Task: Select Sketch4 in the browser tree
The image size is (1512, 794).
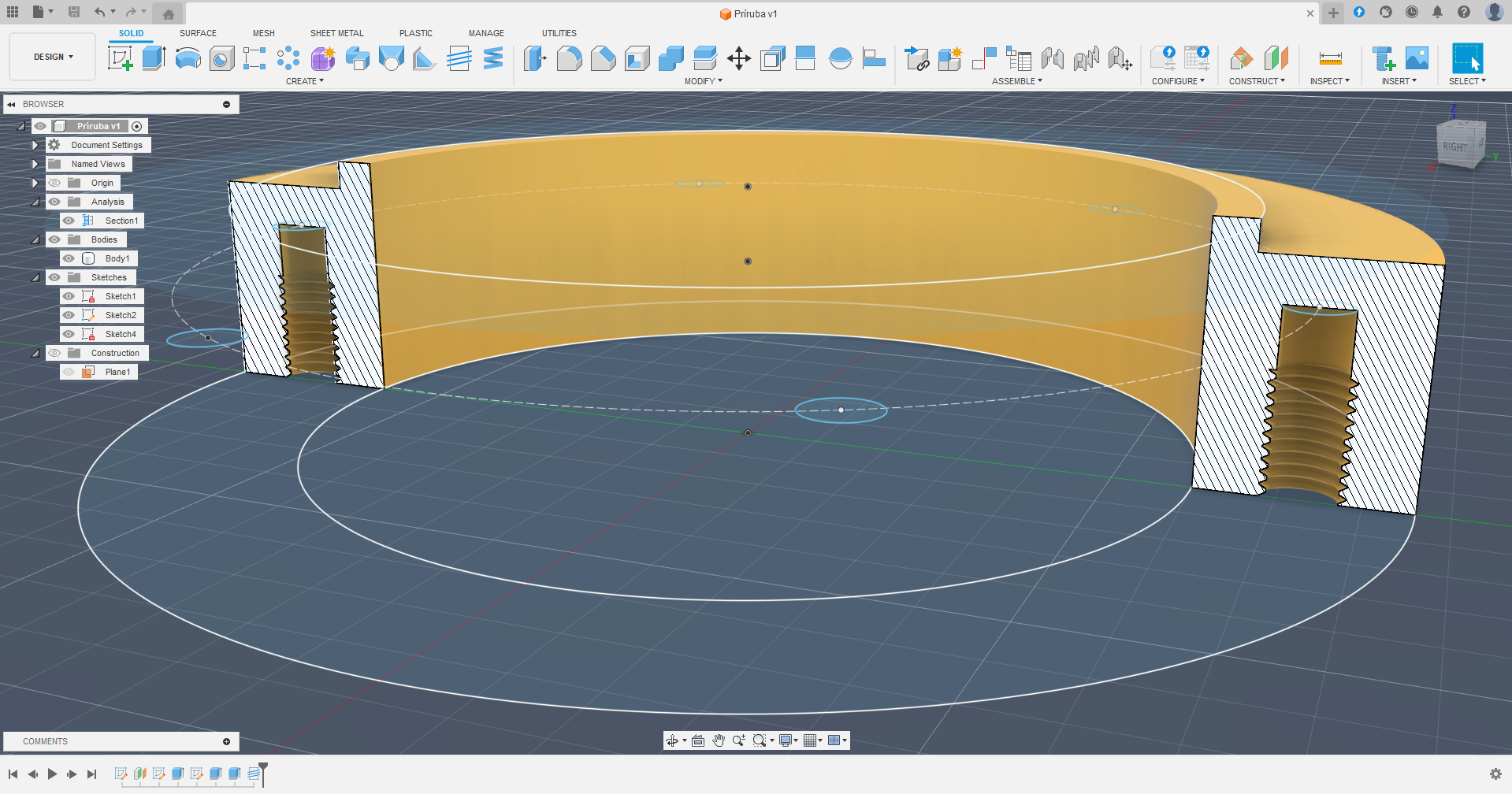Action: (121, 334)
